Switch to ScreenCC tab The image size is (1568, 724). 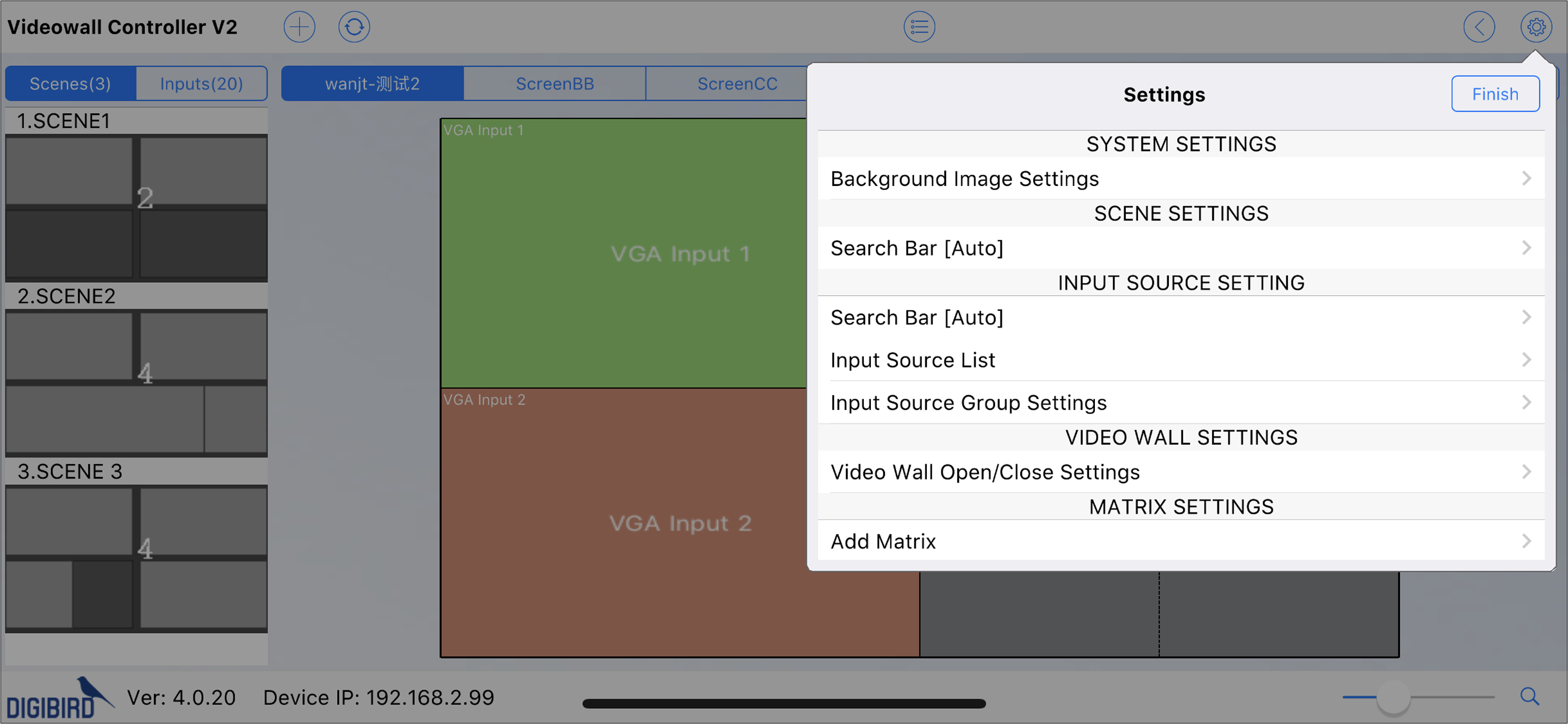[x=737, y=83]
